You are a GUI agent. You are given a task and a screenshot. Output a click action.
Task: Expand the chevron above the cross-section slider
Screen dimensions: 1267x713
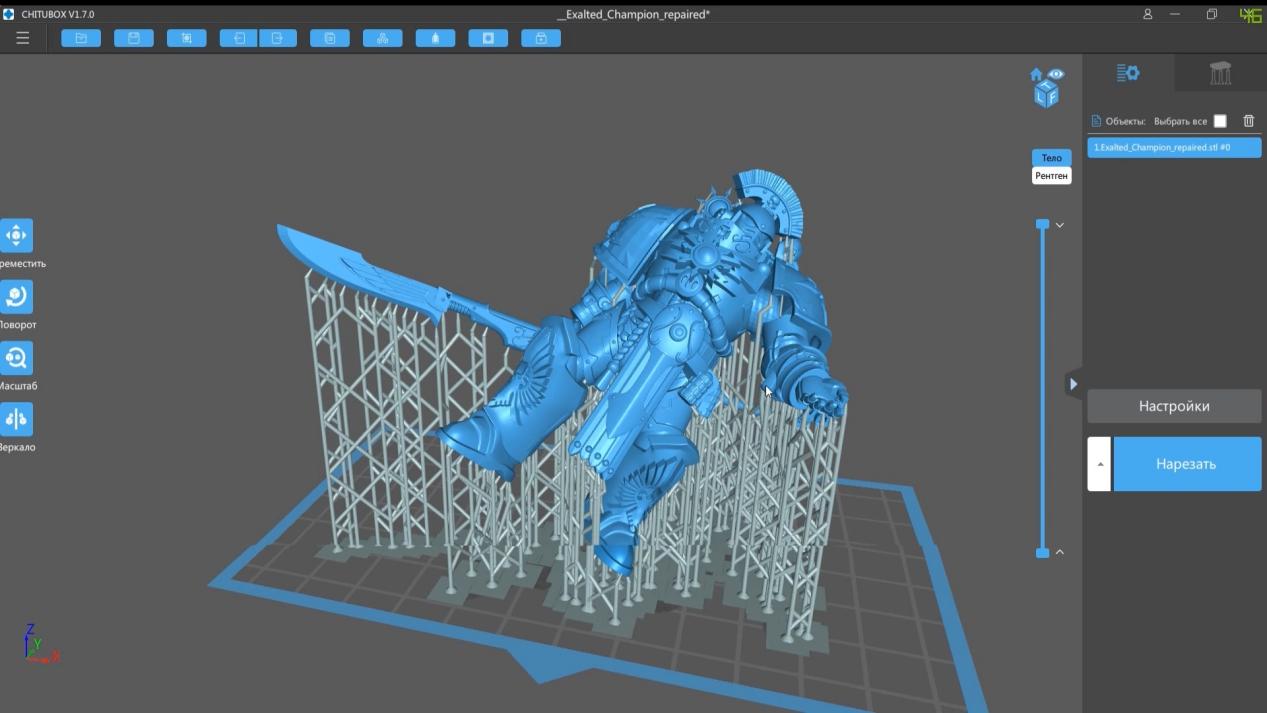1059,225
